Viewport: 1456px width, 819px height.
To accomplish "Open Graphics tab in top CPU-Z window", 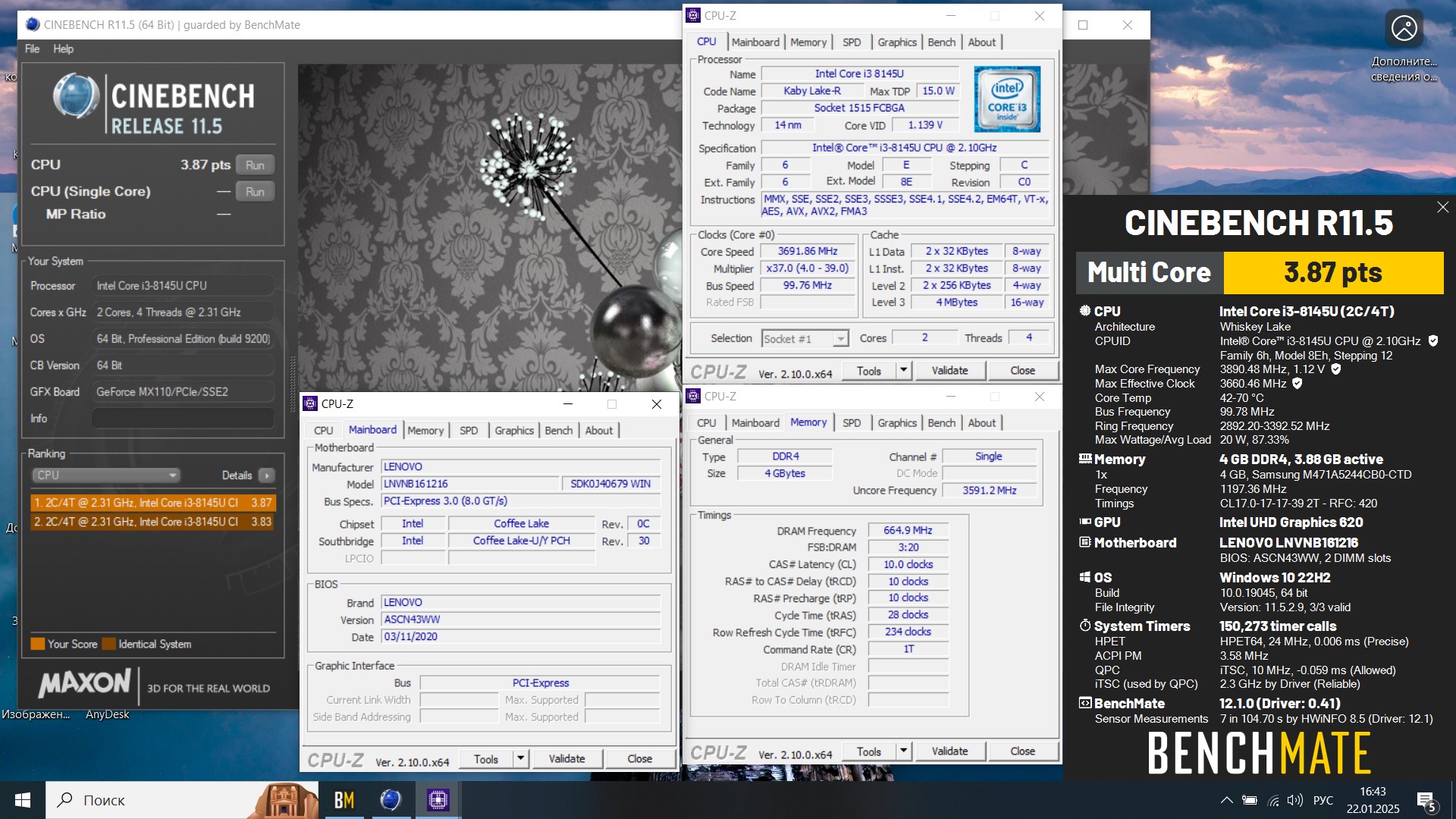I will click(x=897, y=42).
